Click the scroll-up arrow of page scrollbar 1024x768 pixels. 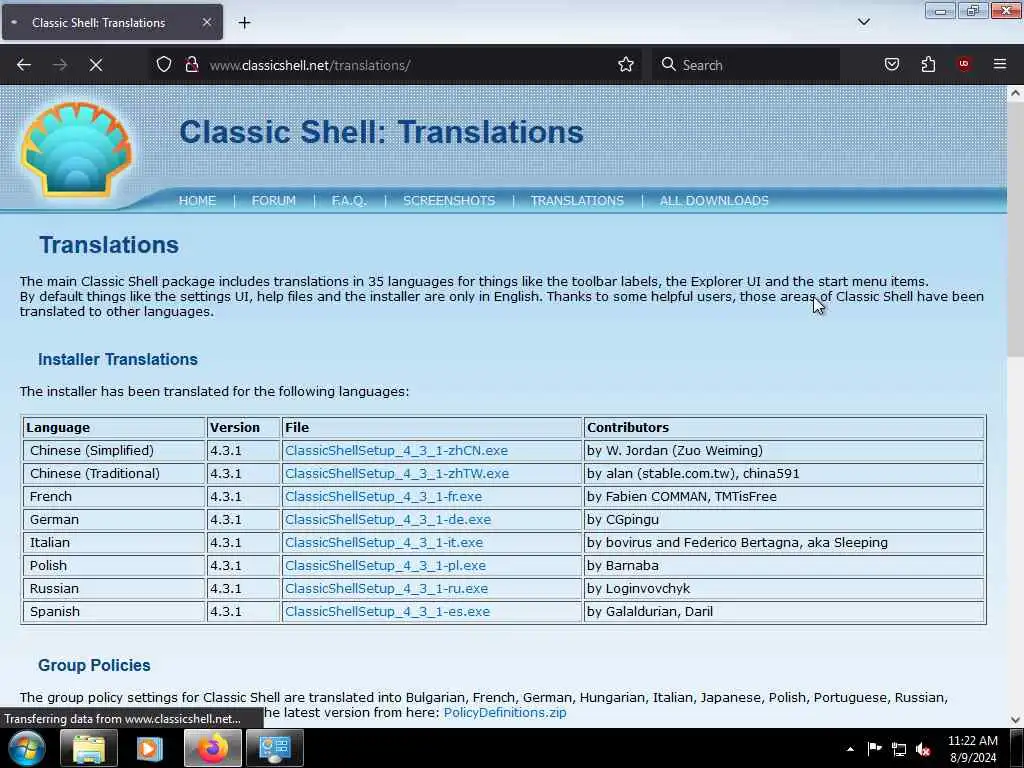(1016, 93)
